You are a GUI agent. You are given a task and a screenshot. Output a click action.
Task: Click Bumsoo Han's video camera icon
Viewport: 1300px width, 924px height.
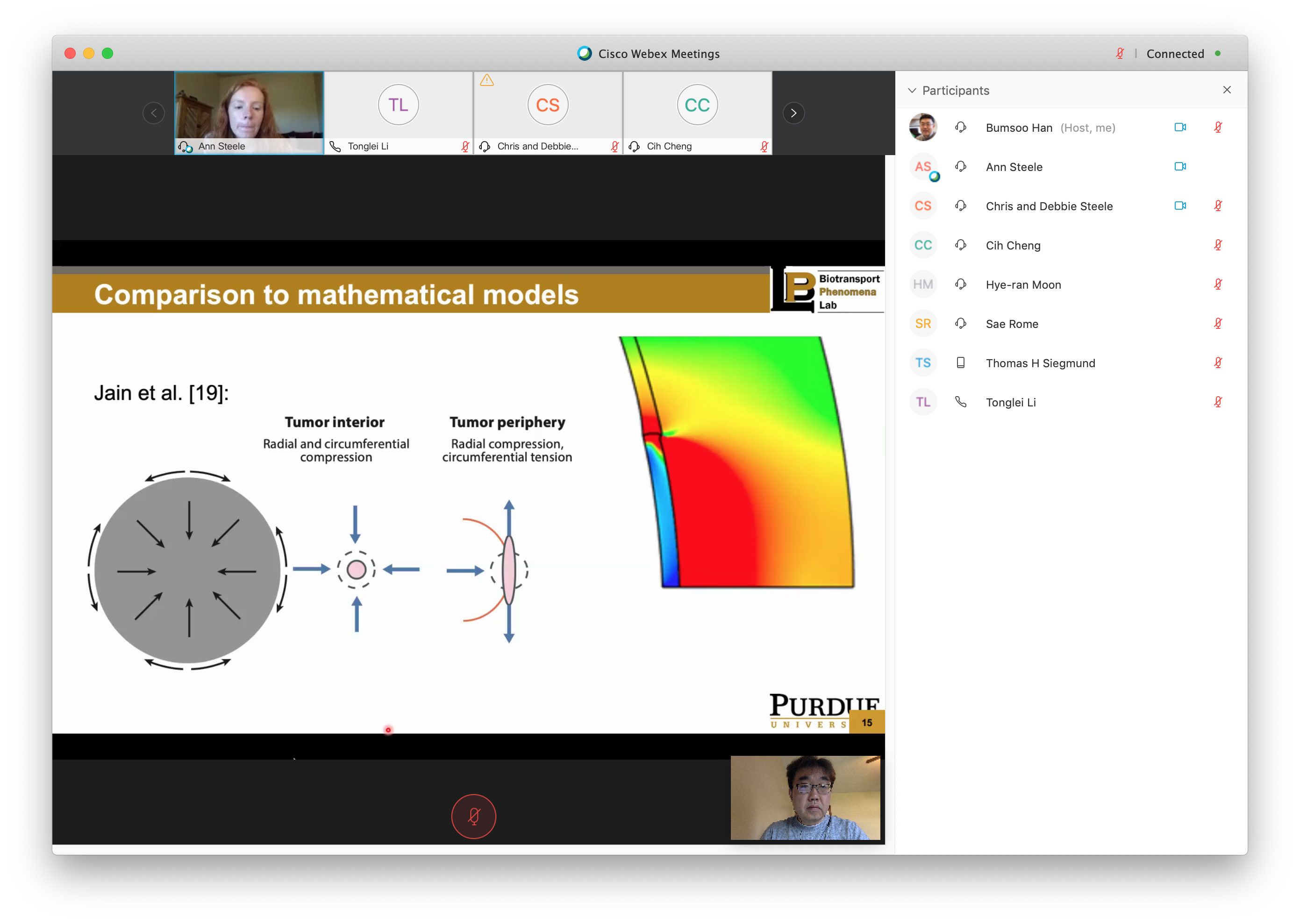[x=1180, y=128]
